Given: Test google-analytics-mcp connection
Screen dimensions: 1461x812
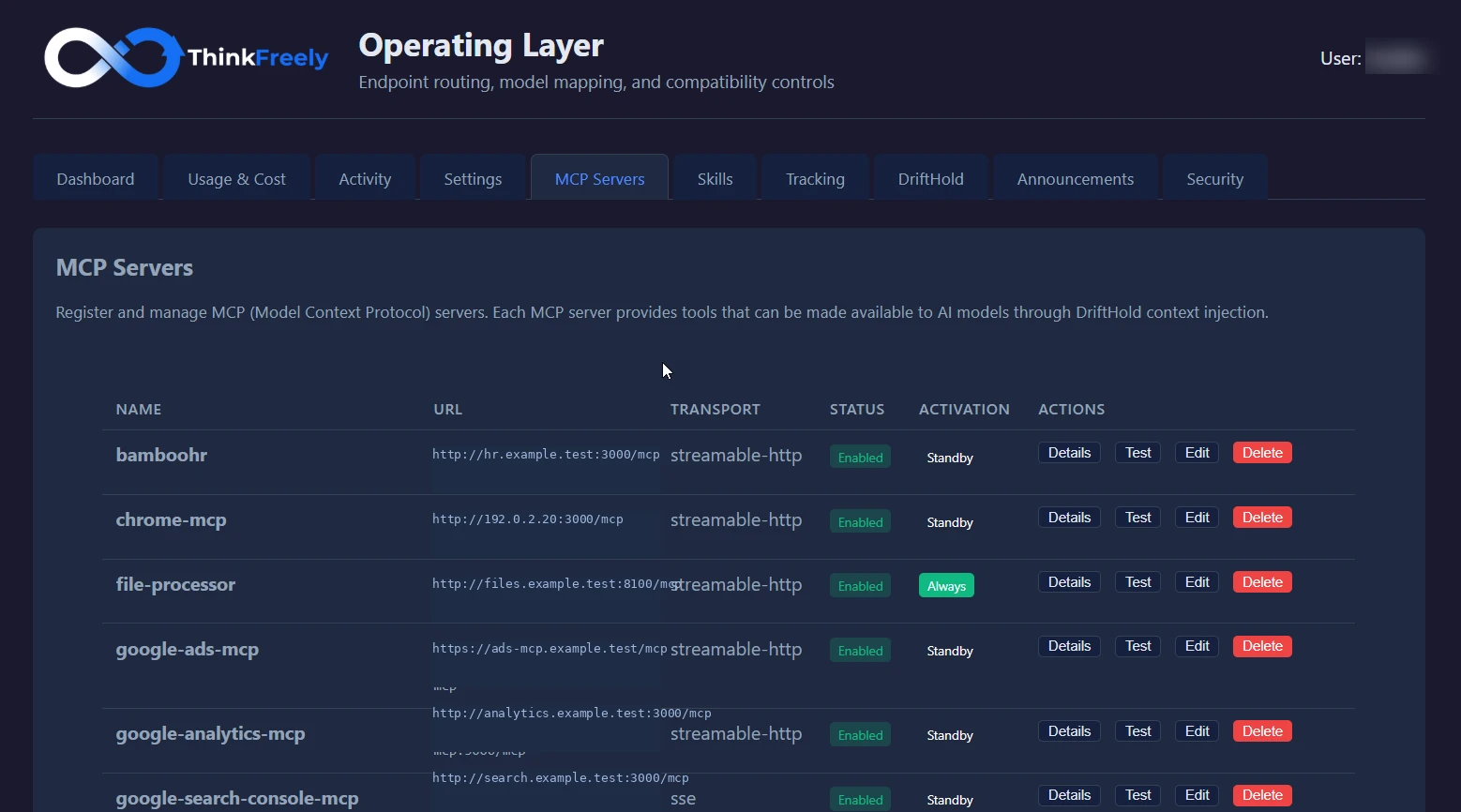Looking at the screenshot, I should pyautogui.click(x=1138, y=731).
